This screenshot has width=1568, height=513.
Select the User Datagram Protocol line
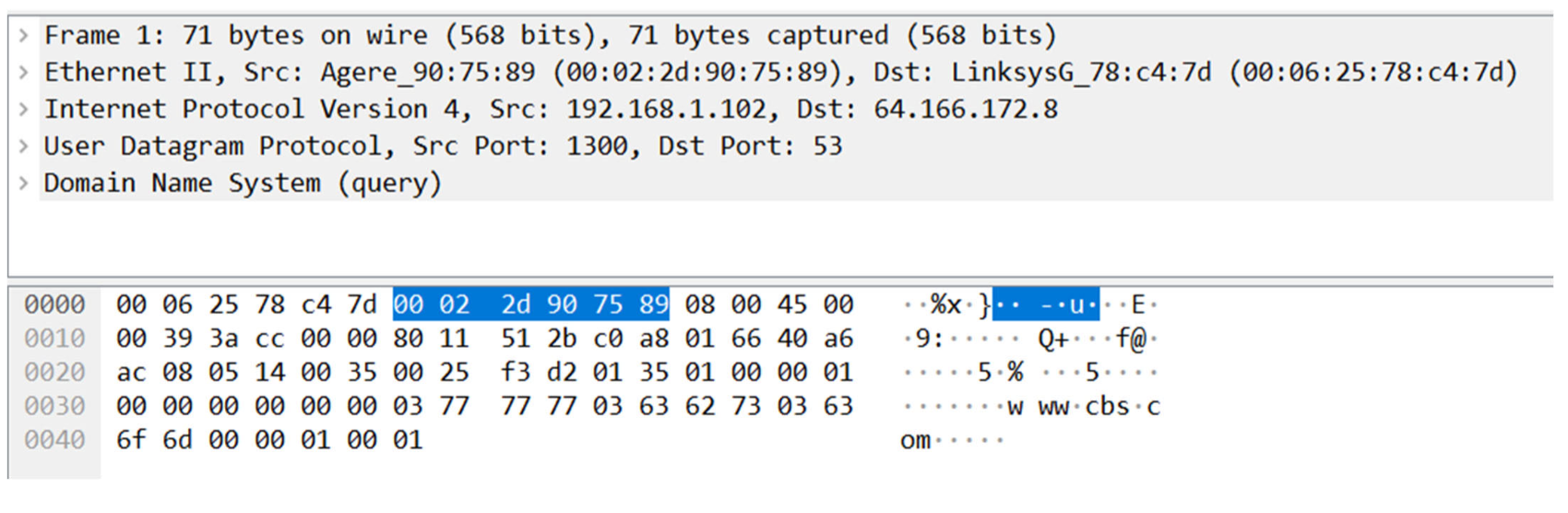point(443,147)
